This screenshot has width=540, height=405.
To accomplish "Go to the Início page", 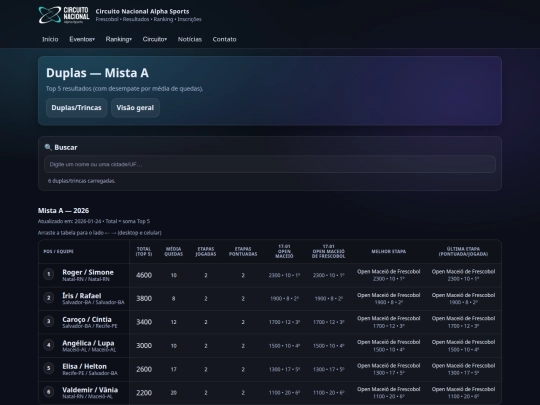I will [x=50, y=39].
